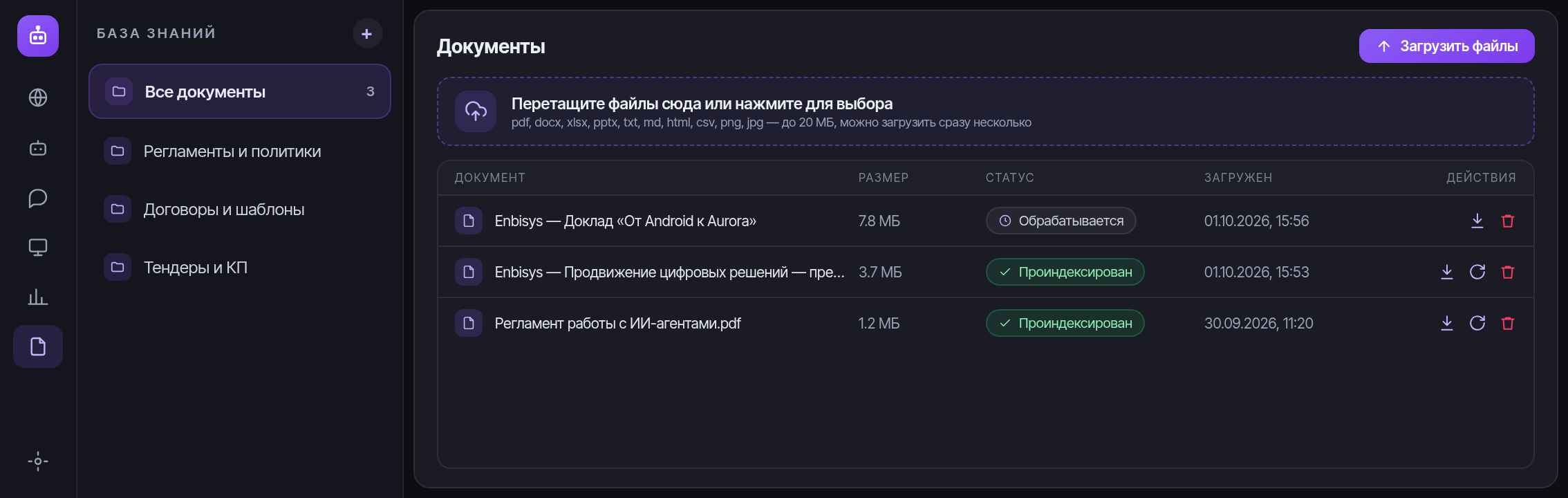Click the «1.2 МБ» size value
Screen dimensions: 1568x498
coord(879,323)
